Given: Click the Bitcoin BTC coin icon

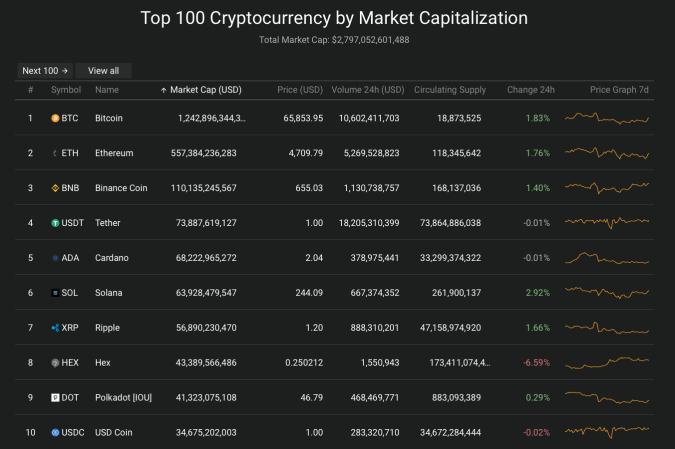Looking at the screenshot, I should click(x=55, y=118).
